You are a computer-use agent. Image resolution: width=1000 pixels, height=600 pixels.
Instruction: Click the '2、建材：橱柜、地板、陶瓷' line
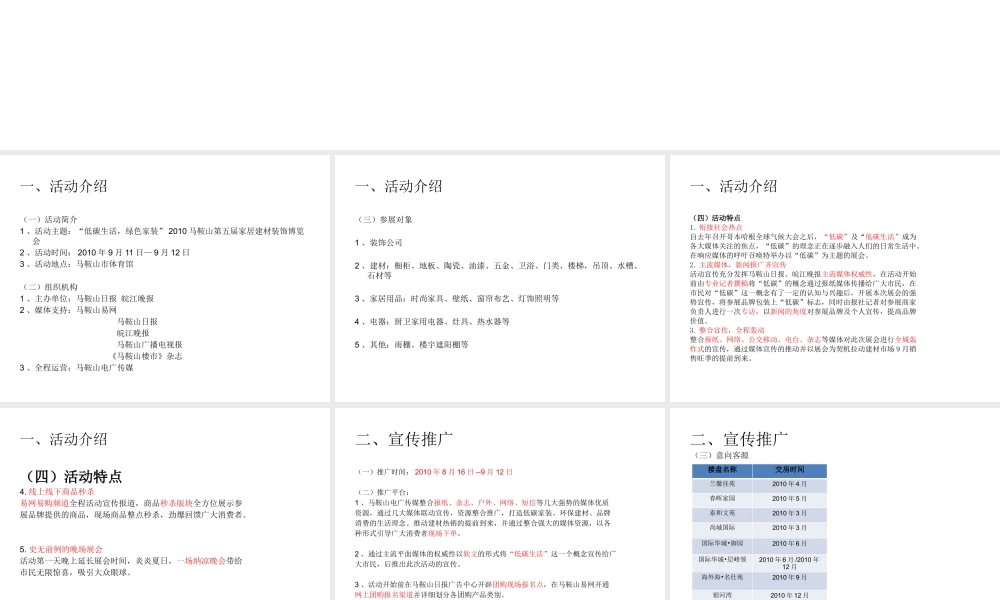coord(497,270)
